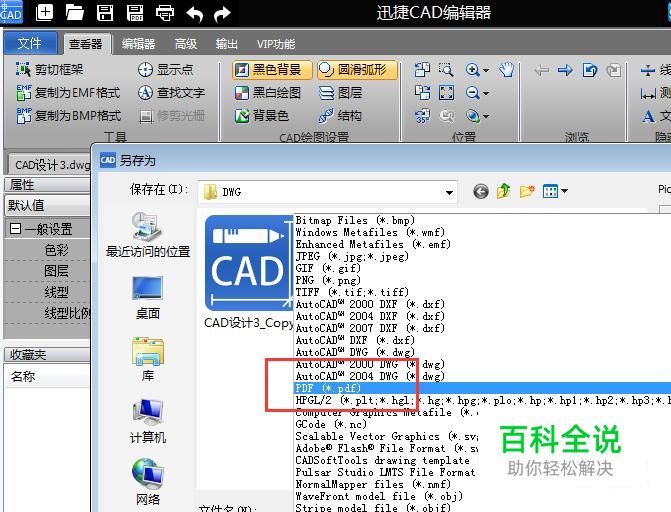Click the Save as PDF icon

coord(135,12)
